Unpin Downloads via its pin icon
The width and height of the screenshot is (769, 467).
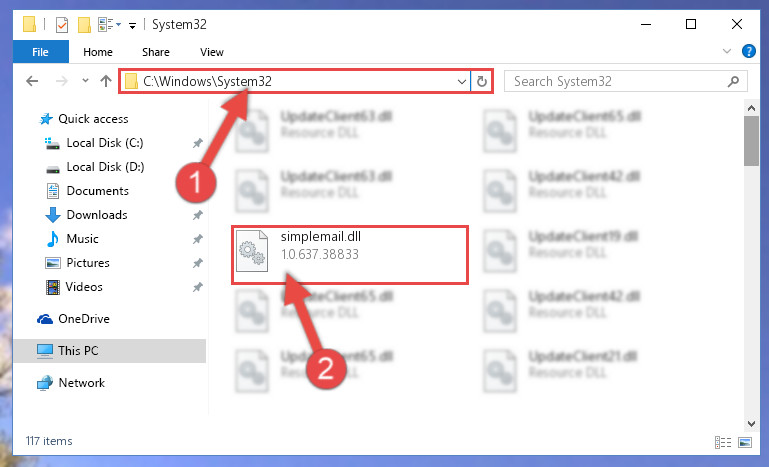coord(197,215)
